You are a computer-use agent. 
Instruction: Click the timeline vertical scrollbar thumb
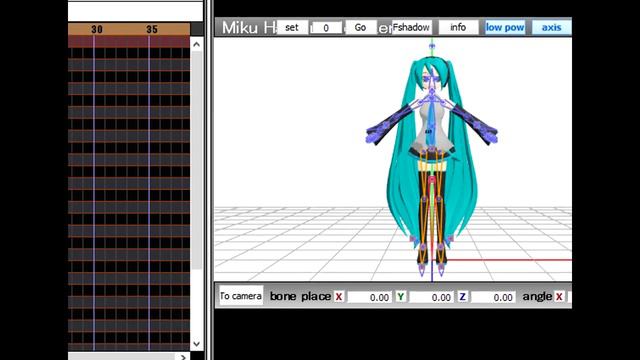pyautogui.click(x=197, y=160)
